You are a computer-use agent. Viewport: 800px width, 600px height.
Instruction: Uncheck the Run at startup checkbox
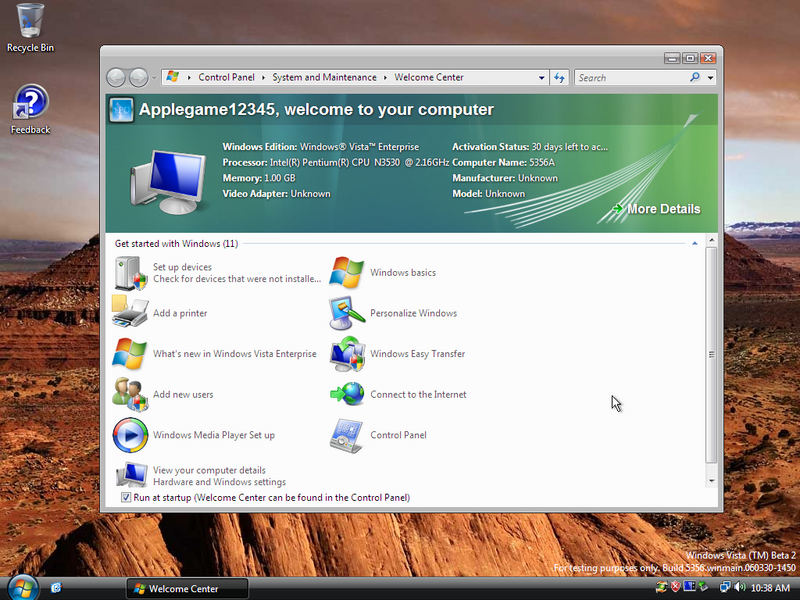tap(126, 497)
